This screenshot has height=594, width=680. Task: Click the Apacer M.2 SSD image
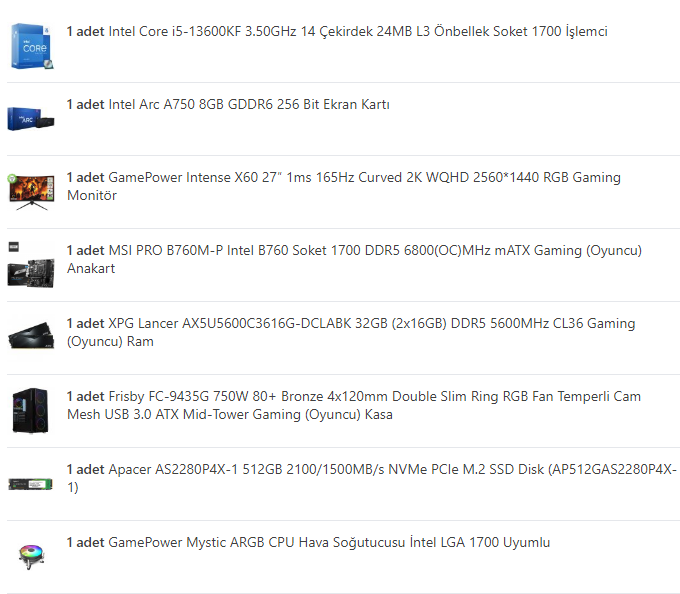31,483
